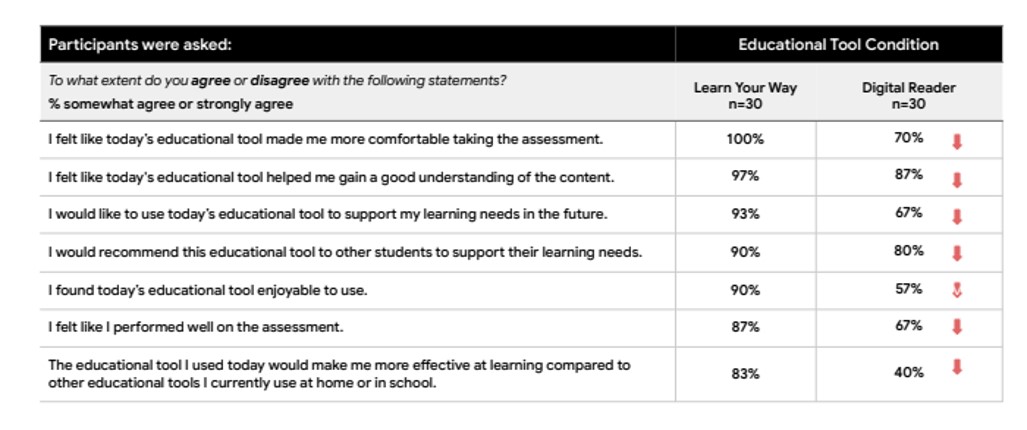Click the red down arrow beside 57%
This screenshot has width=1027, height=430.
pos(957,291)
